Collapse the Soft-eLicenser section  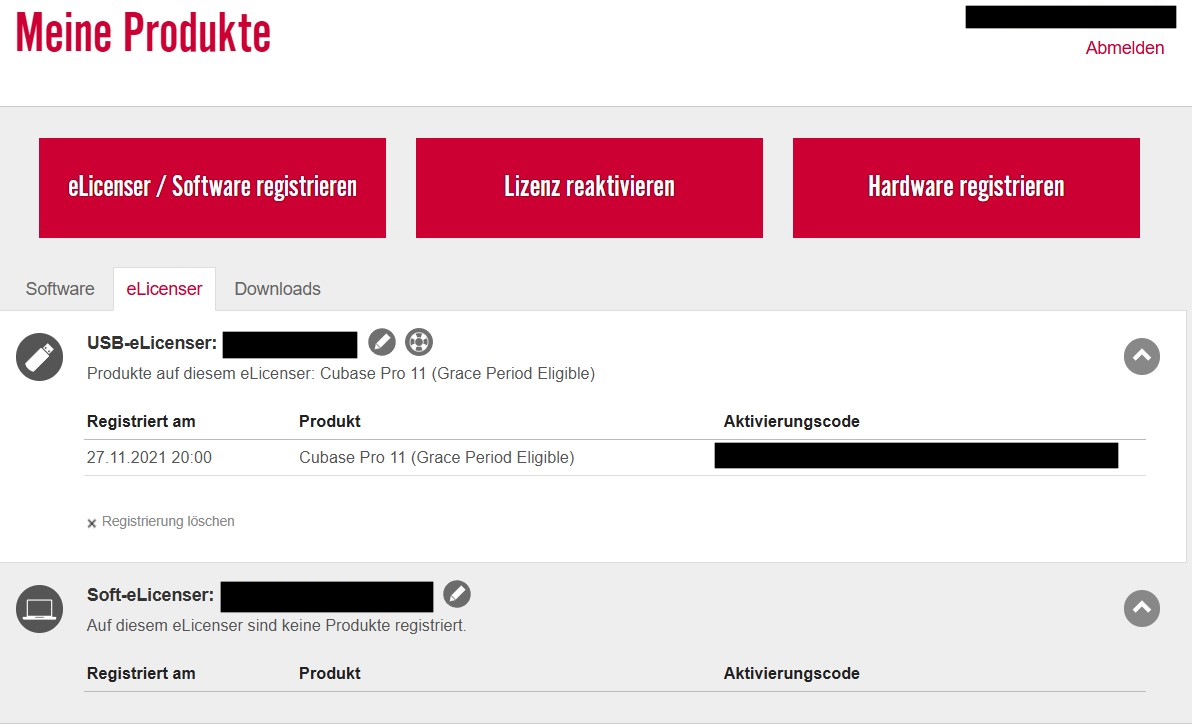1141,608
